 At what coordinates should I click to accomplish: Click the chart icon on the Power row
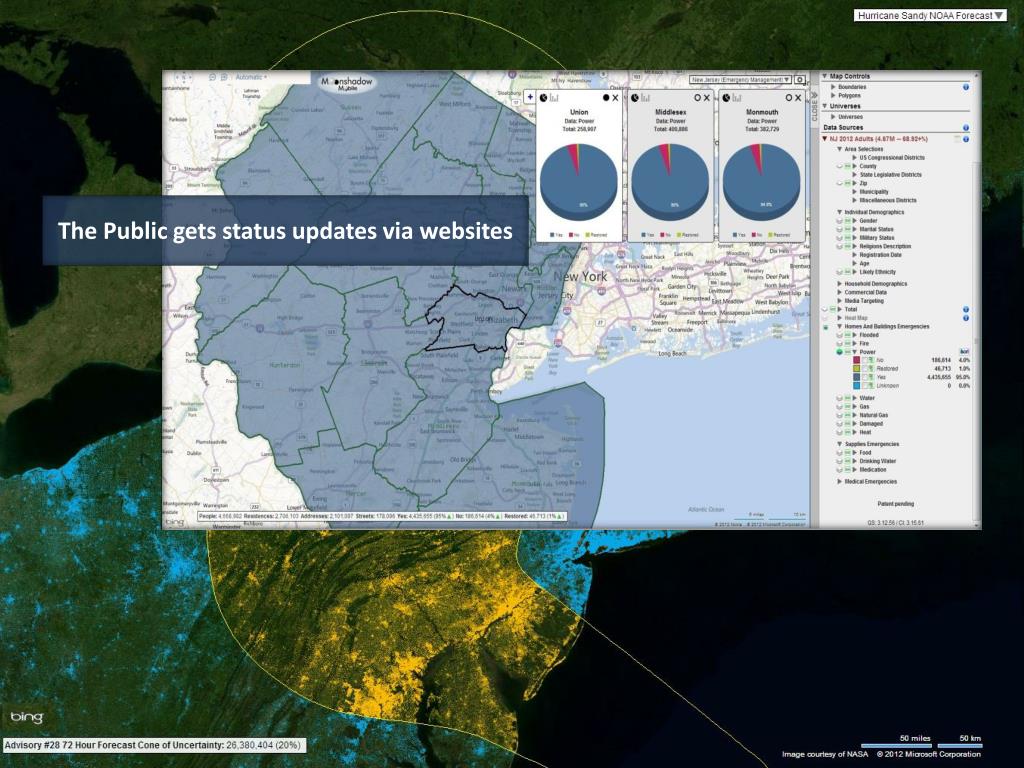(964, 352)
